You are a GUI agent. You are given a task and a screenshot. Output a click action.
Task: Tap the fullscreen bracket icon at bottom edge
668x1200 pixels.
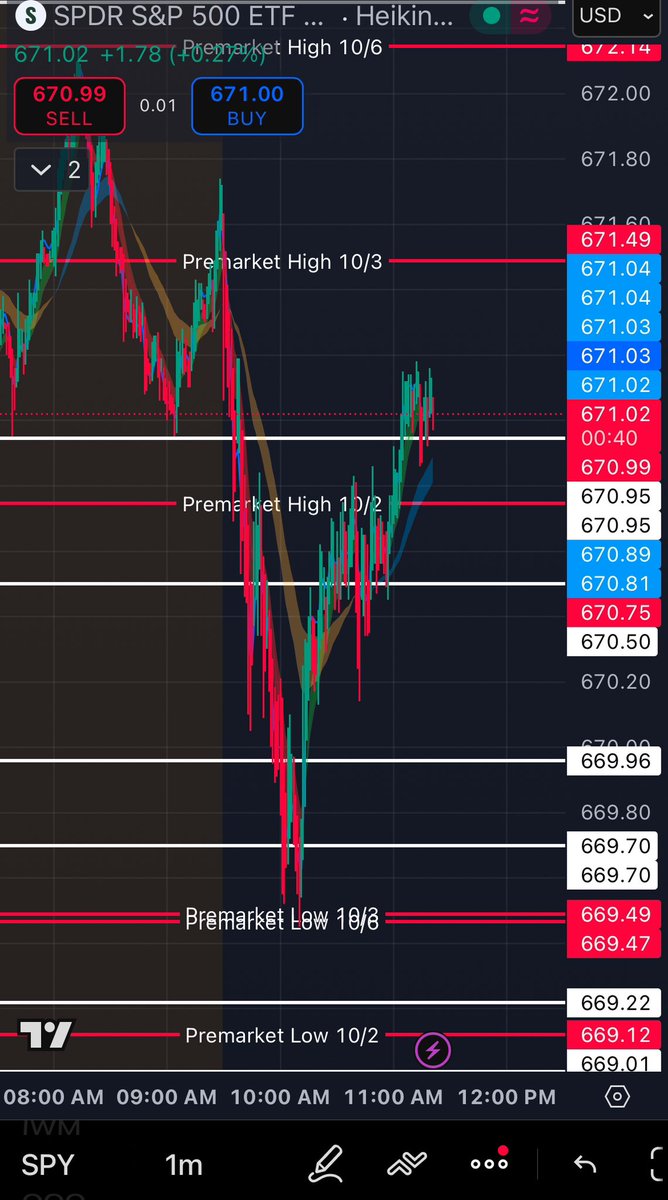pyautogui.click(x=658, y=1165)
